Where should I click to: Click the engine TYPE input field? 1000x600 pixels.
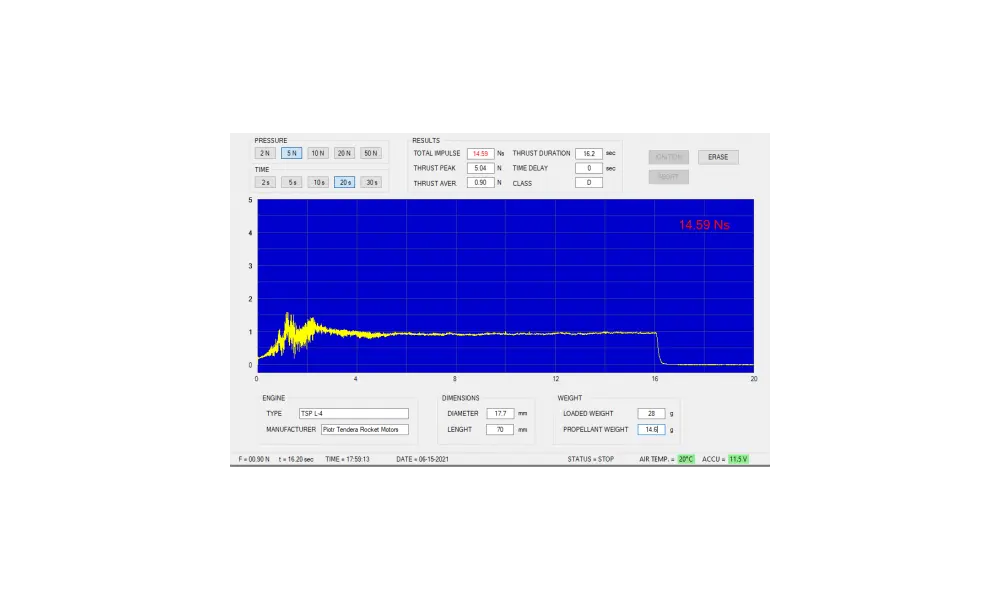(353, 413)
